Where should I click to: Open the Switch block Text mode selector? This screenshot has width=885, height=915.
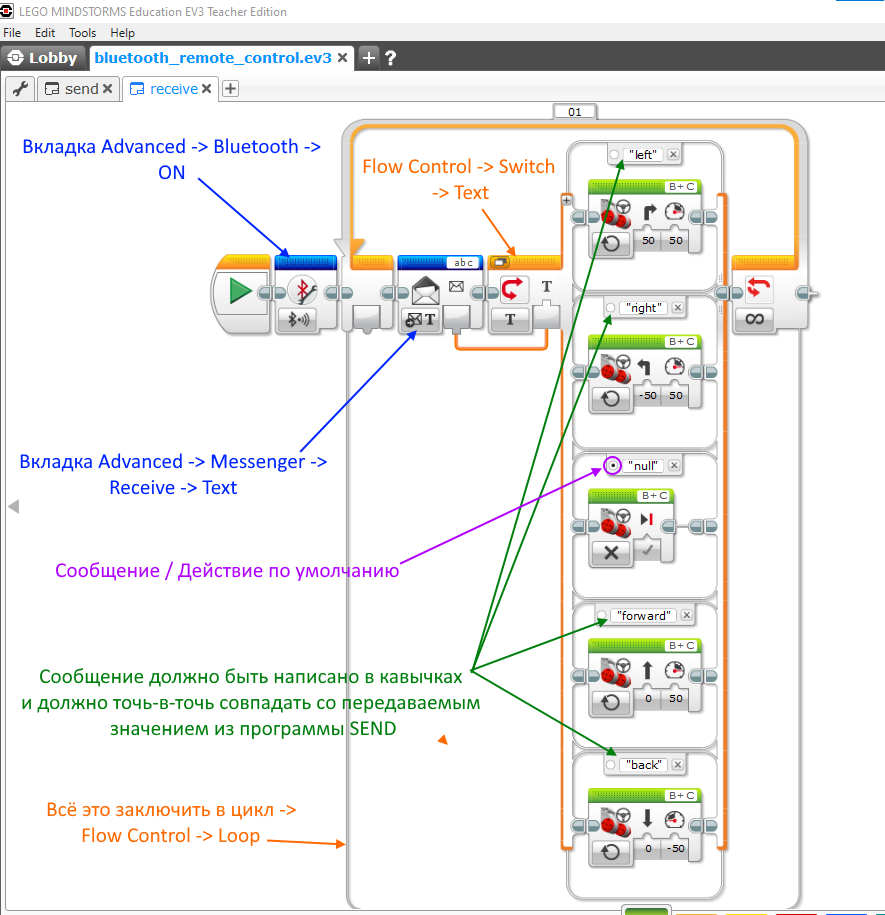[510, 320]
